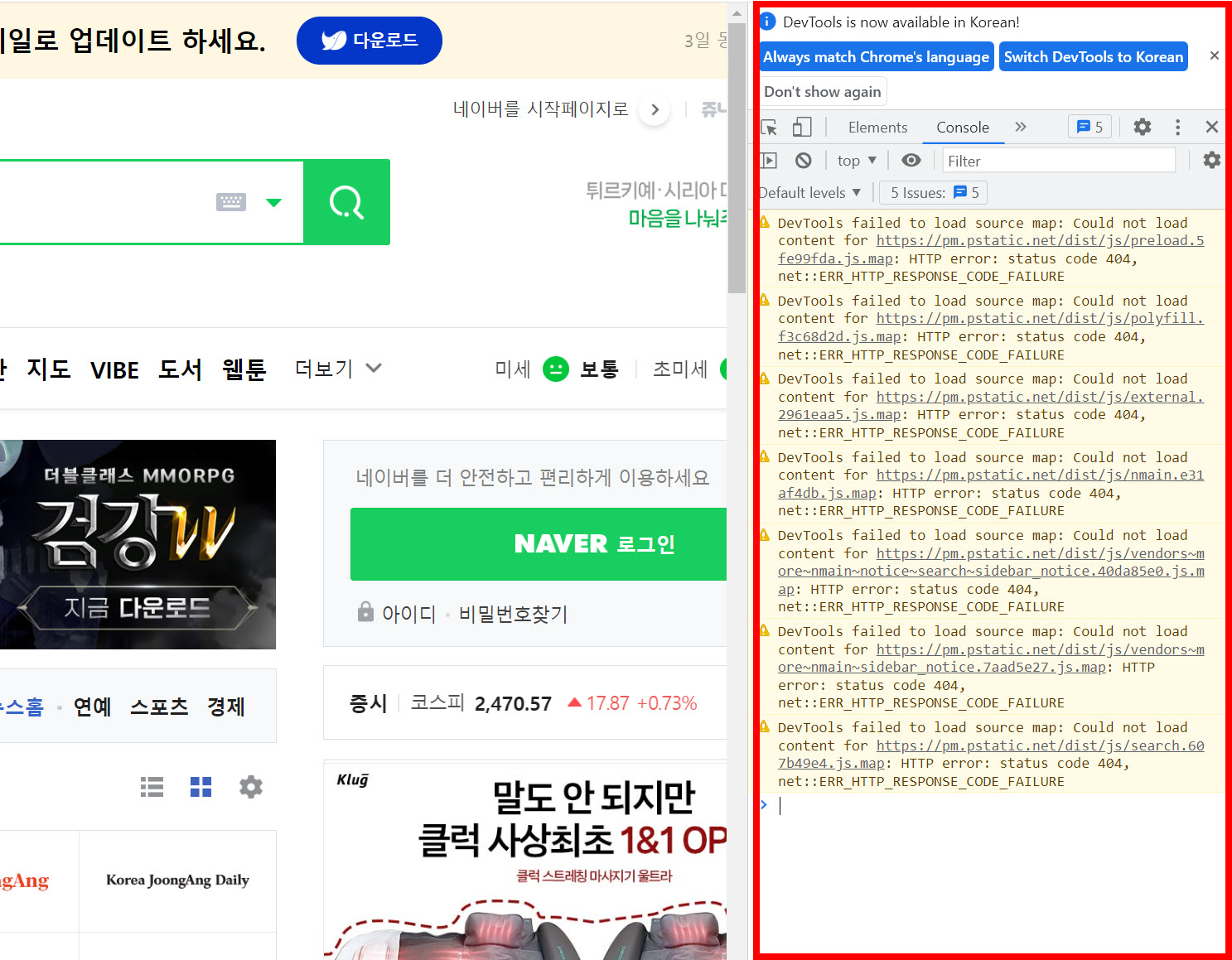Click 5 Issues button in console toolbar
Screen dimensions: 1232x960
coord(934,192)
